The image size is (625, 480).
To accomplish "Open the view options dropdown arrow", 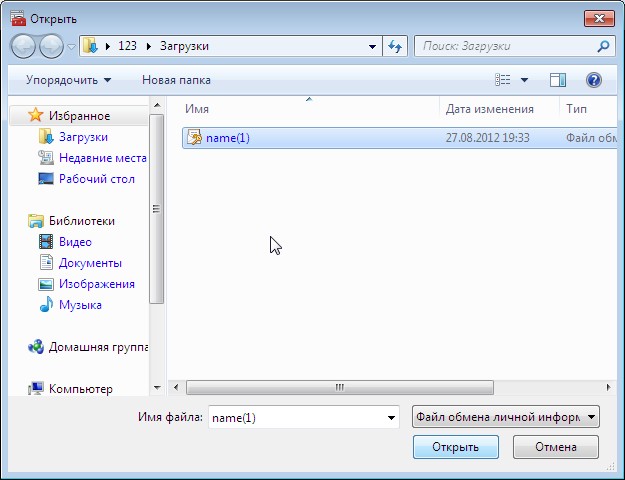I will click(525, 80).
